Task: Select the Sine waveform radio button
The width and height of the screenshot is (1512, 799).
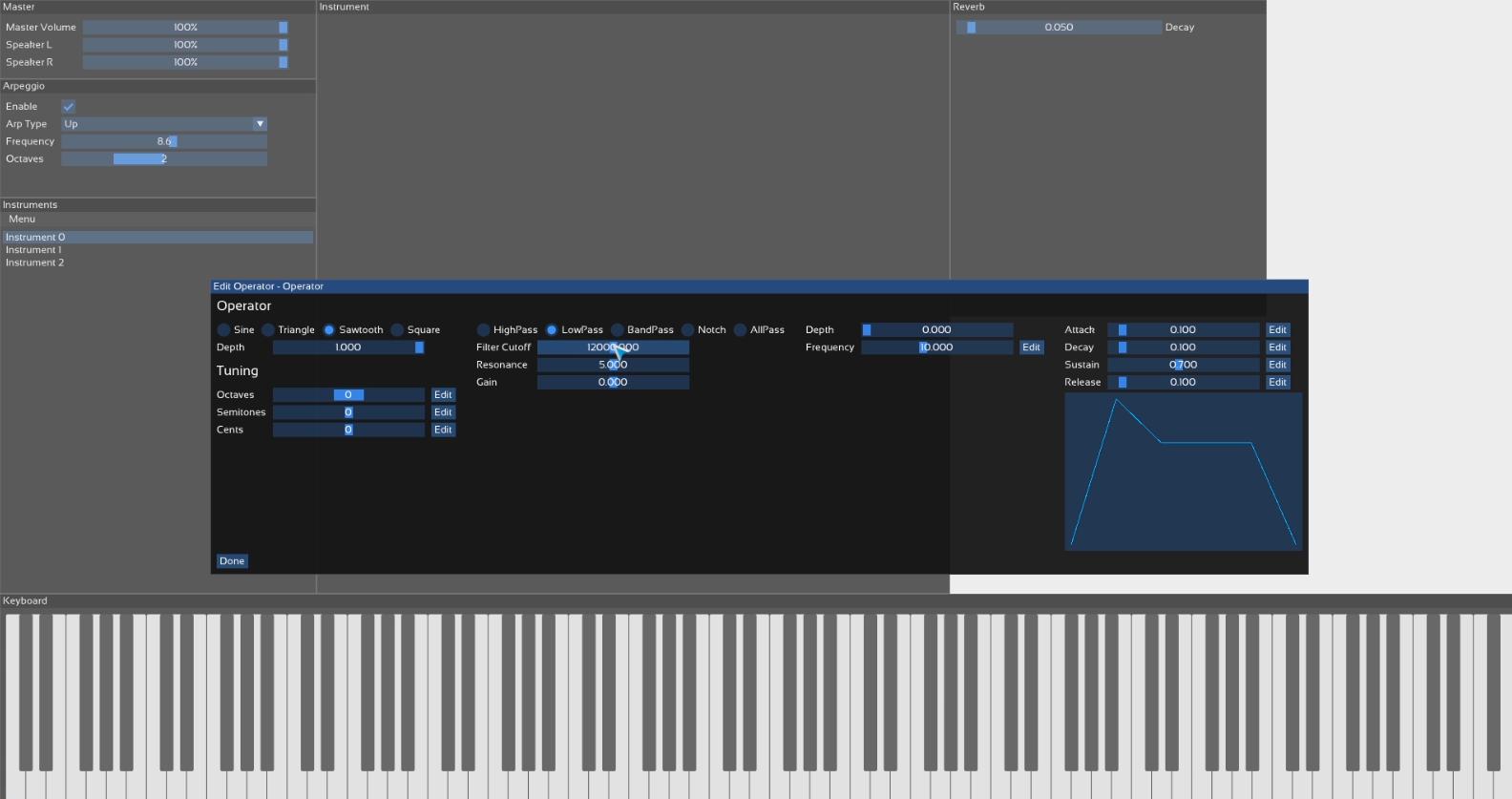Action: coord(224,330)
